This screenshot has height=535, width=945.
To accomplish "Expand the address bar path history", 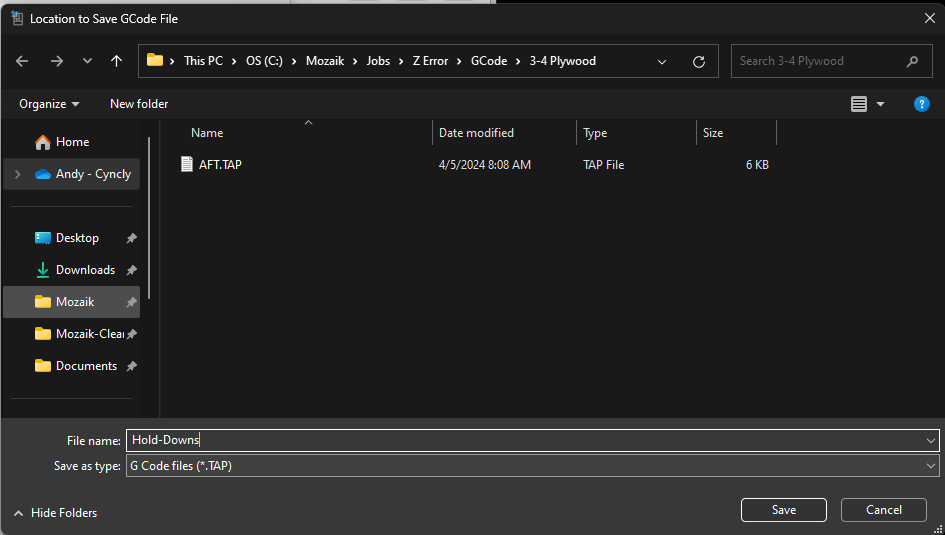I will (x=662, y=61).
